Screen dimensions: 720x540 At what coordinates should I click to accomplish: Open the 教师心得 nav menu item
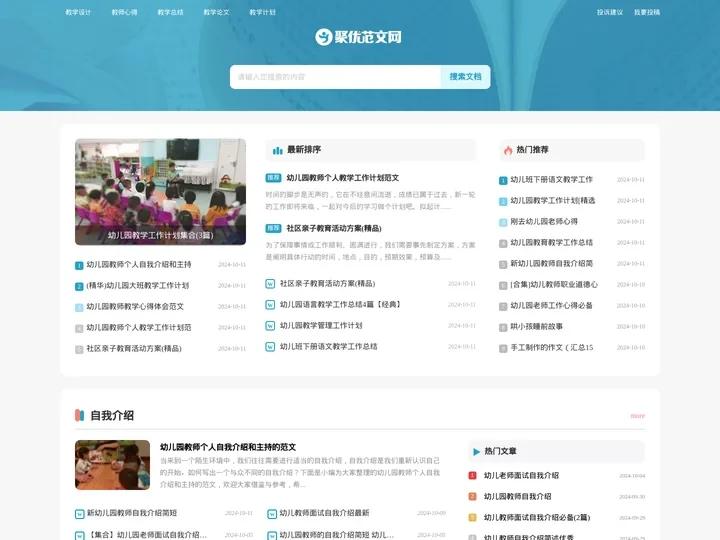(124, 12)
